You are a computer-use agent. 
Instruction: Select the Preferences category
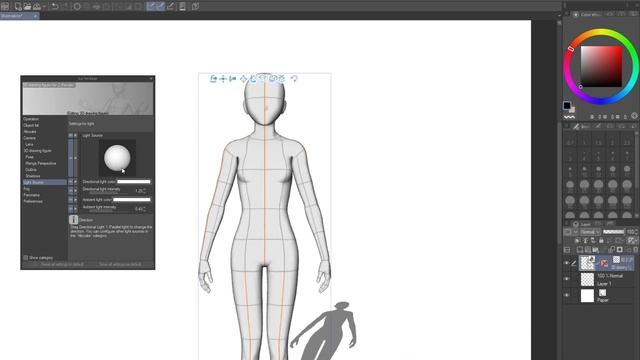33,201
